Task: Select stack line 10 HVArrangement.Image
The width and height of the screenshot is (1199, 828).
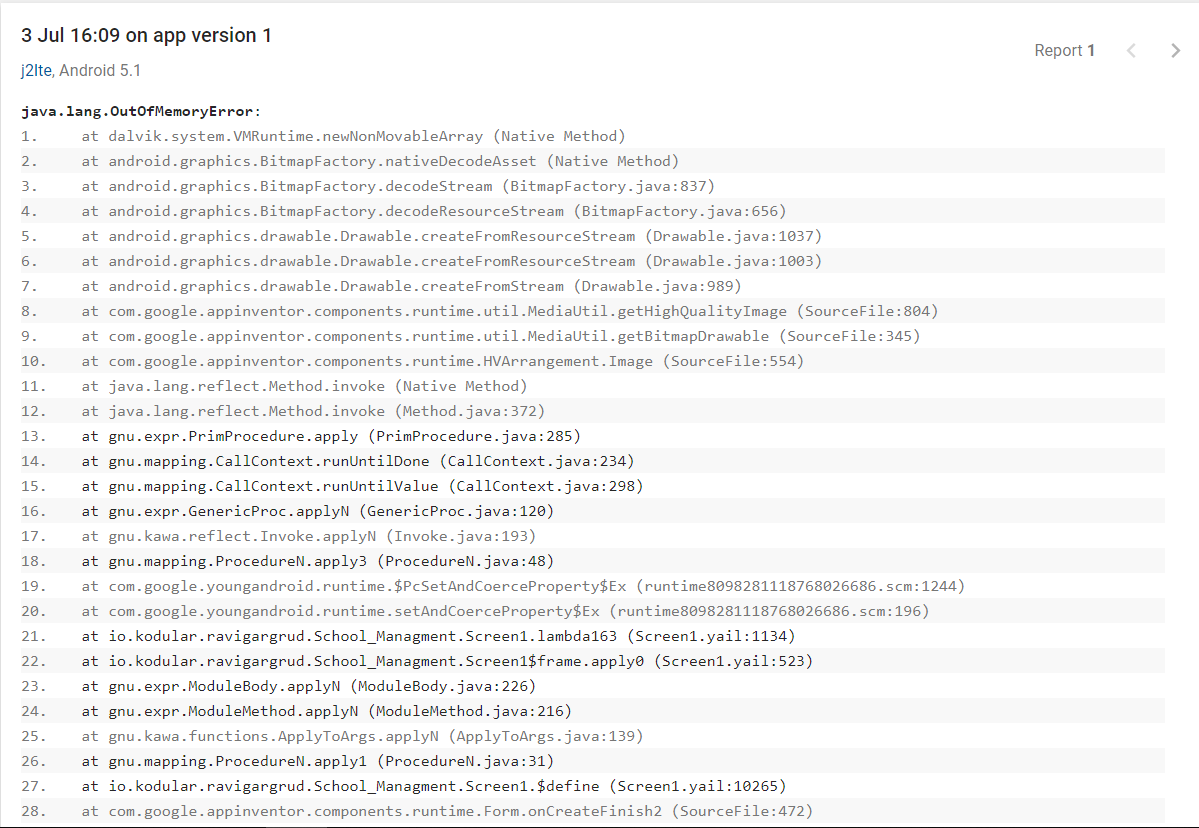Action: [x=443, y=361]
